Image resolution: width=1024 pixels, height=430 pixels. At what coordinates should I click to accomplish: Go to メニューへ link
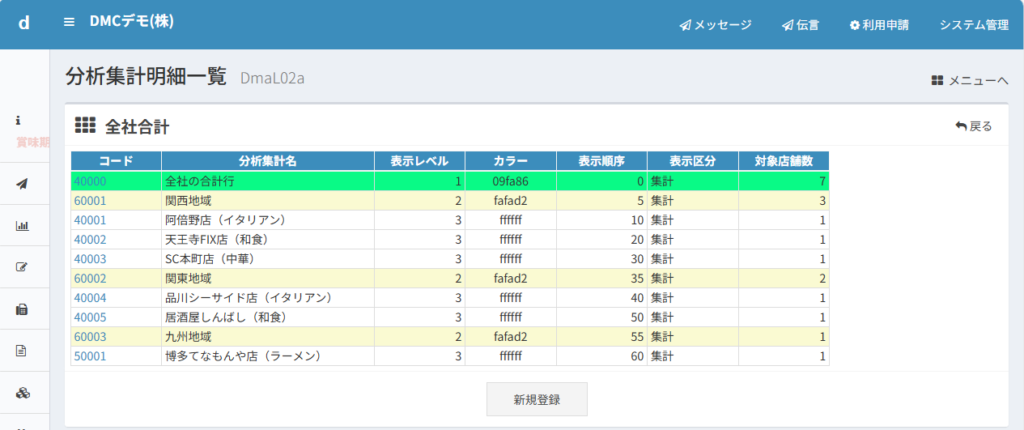click(x=969, y=80)
